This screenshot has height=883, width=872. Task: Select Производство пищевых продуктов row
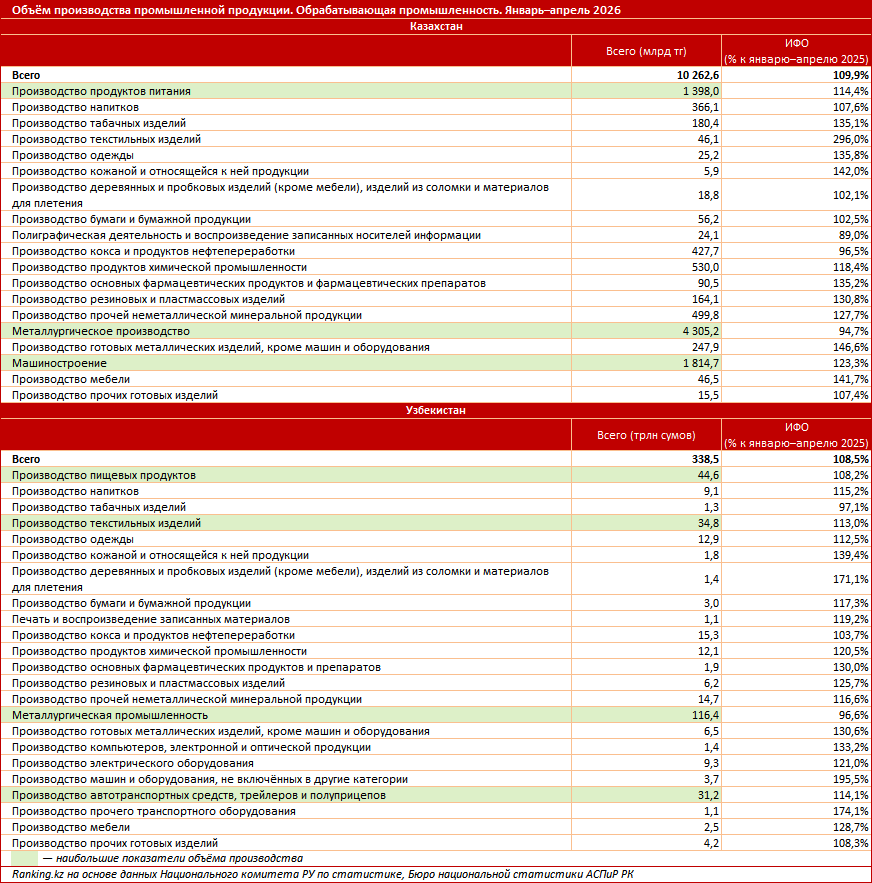pos(436,475)
